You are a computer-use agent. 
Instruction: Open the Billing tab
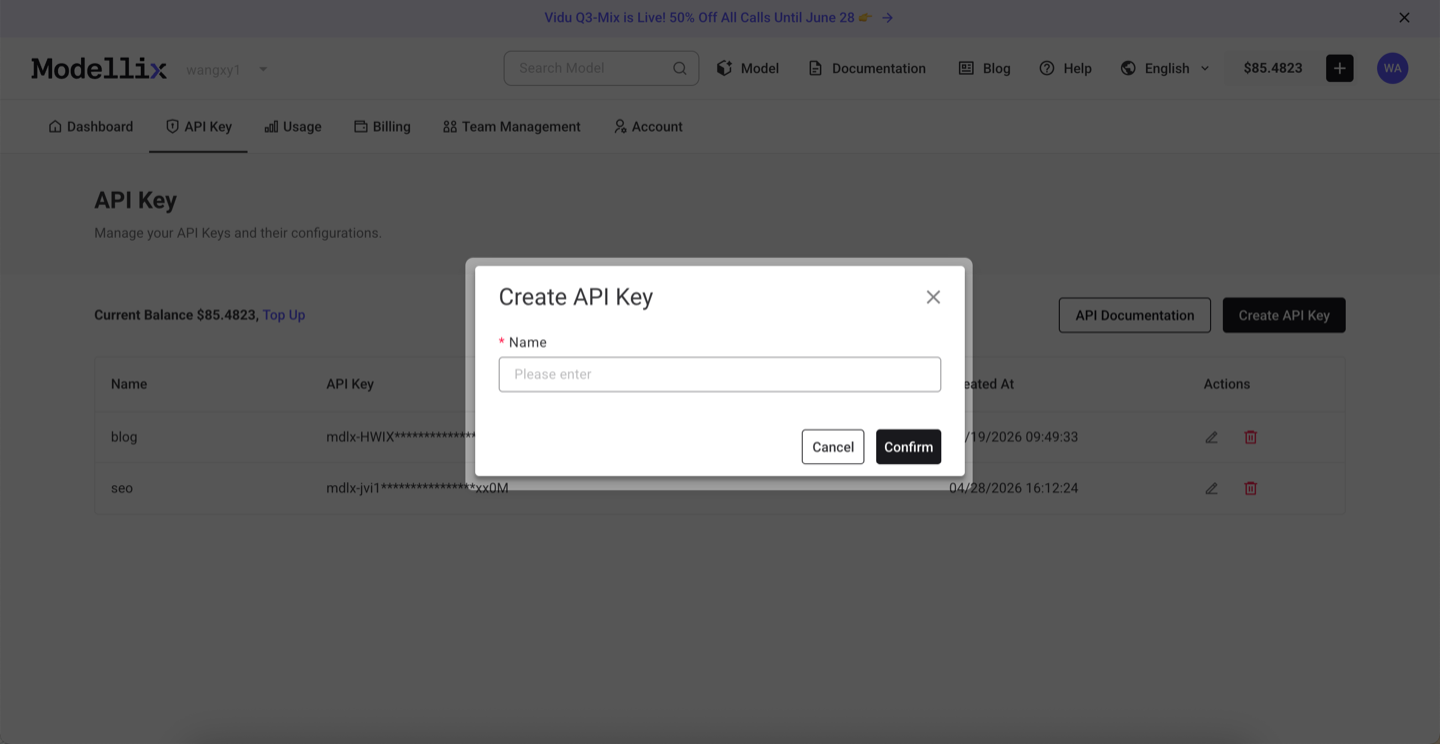coord(382,127)
